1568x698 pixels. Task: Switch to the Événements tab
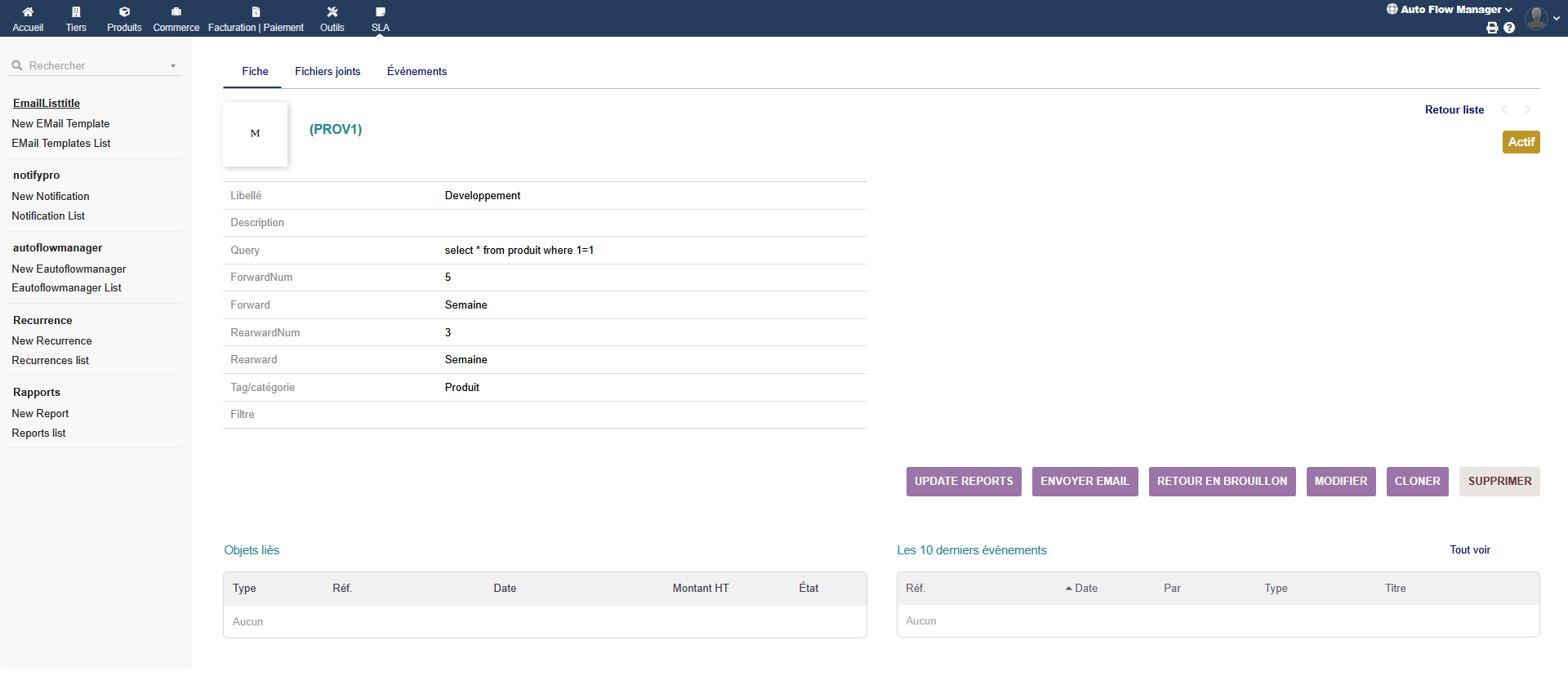[416, 72]
